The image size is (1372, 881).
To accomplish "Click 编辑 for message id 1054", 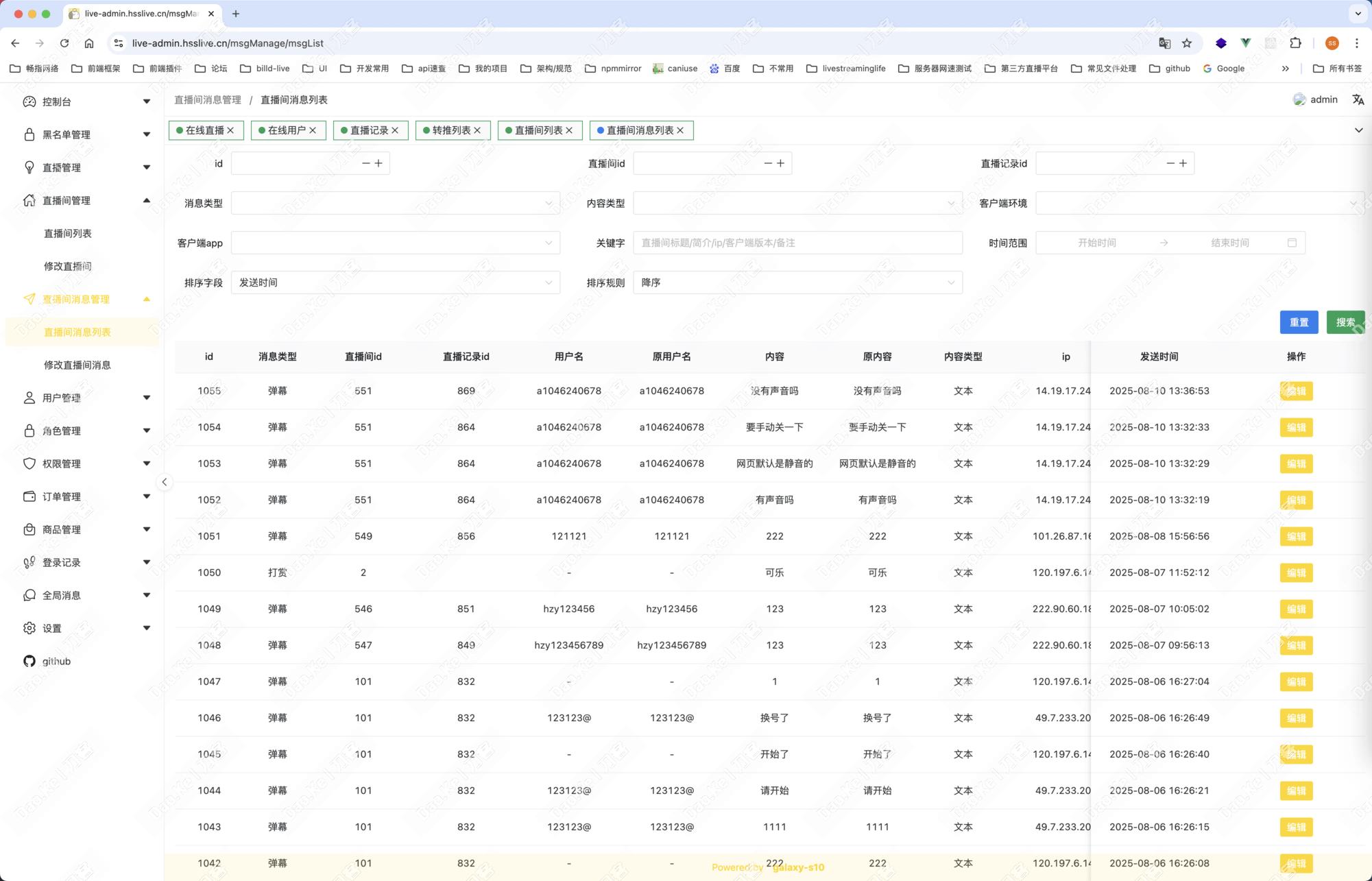I will click(1296, 427).
